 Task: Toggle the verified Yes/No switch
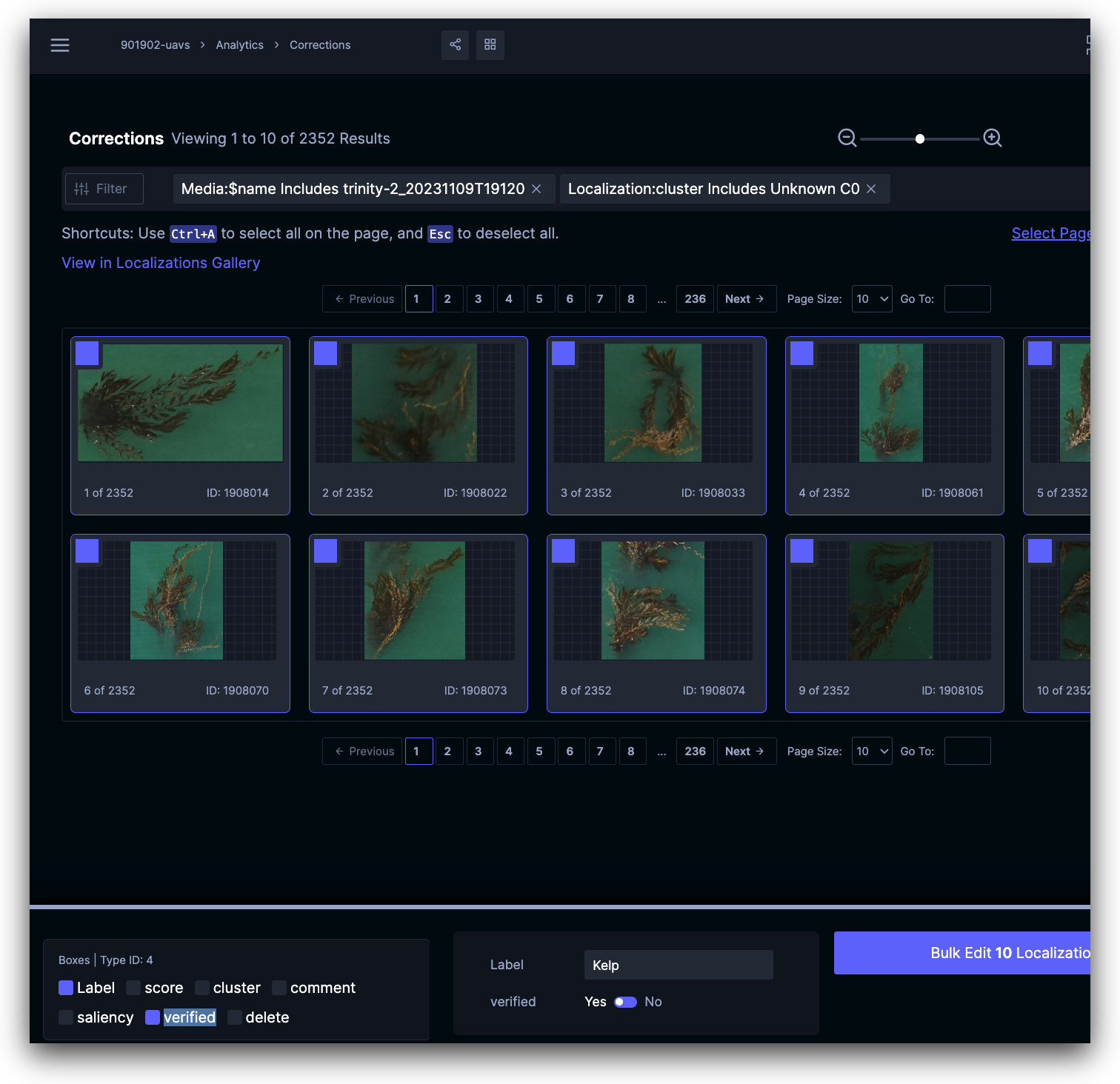625,1002
